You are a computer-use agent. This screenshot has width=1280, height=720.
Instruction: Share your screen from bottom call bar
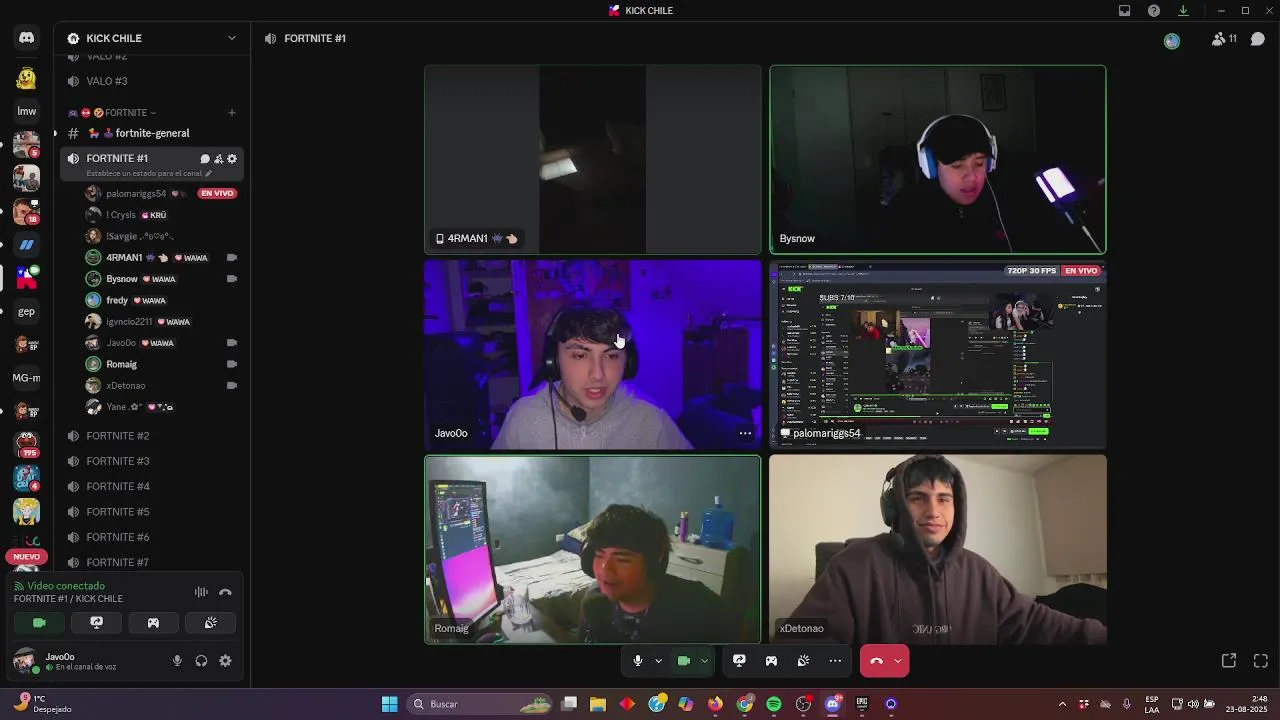tap(739, 661)
